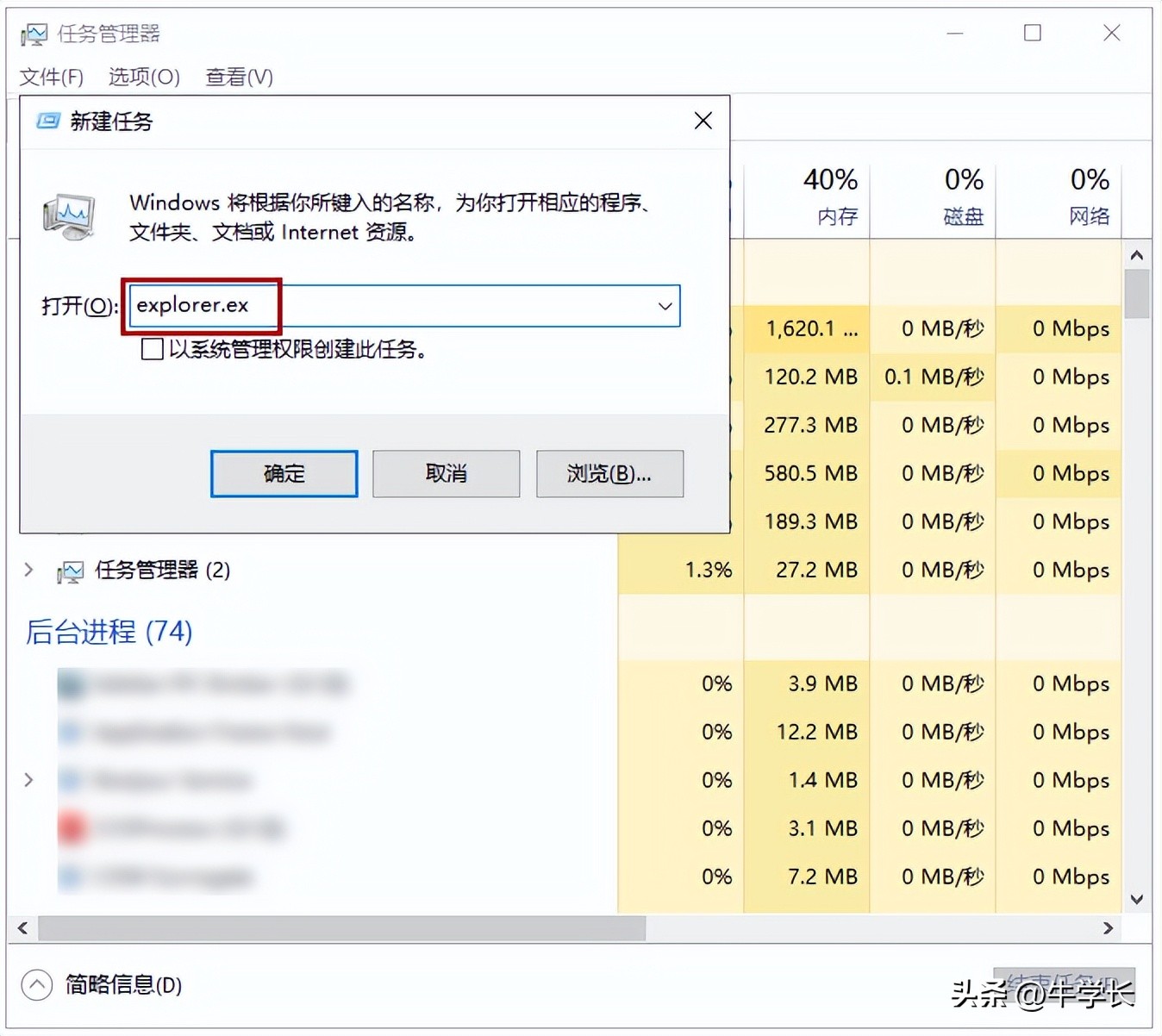Click the 189.3 MB memory cell
1162x1036 pixels.
[x=807, y=521]
